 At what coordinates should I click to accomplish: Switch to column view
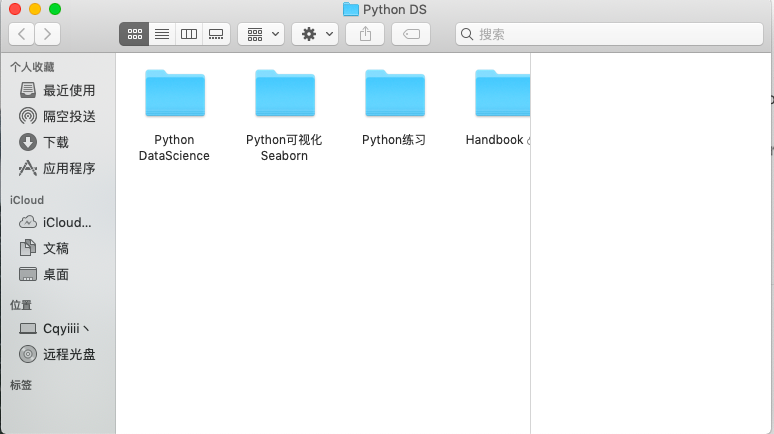pos(188,34)
